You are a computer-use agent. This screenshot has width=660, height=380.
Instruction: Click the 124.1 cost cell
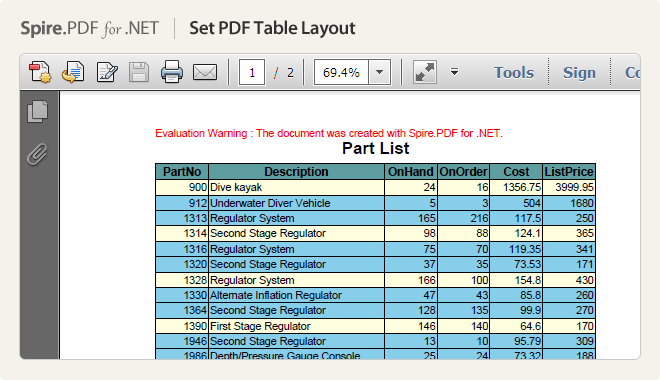coord(516,234)
